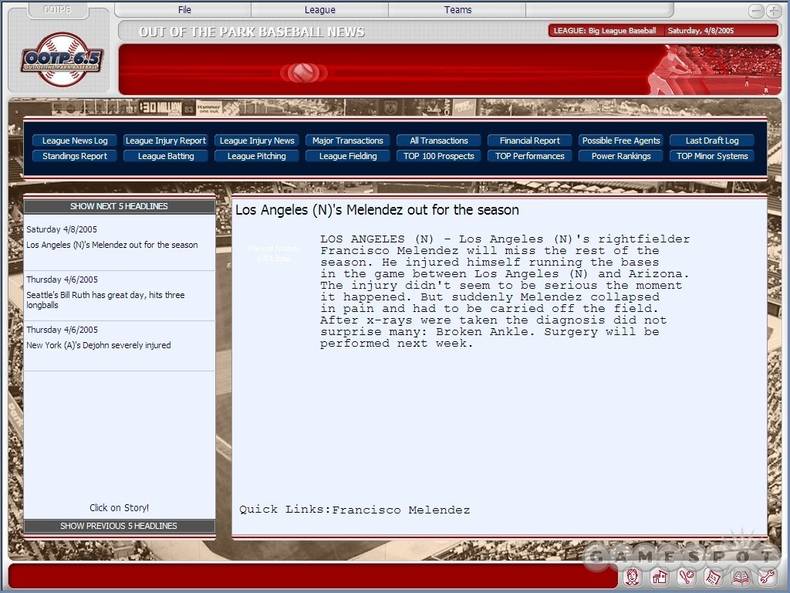
Task: Open the League menu
Action: 320,10
